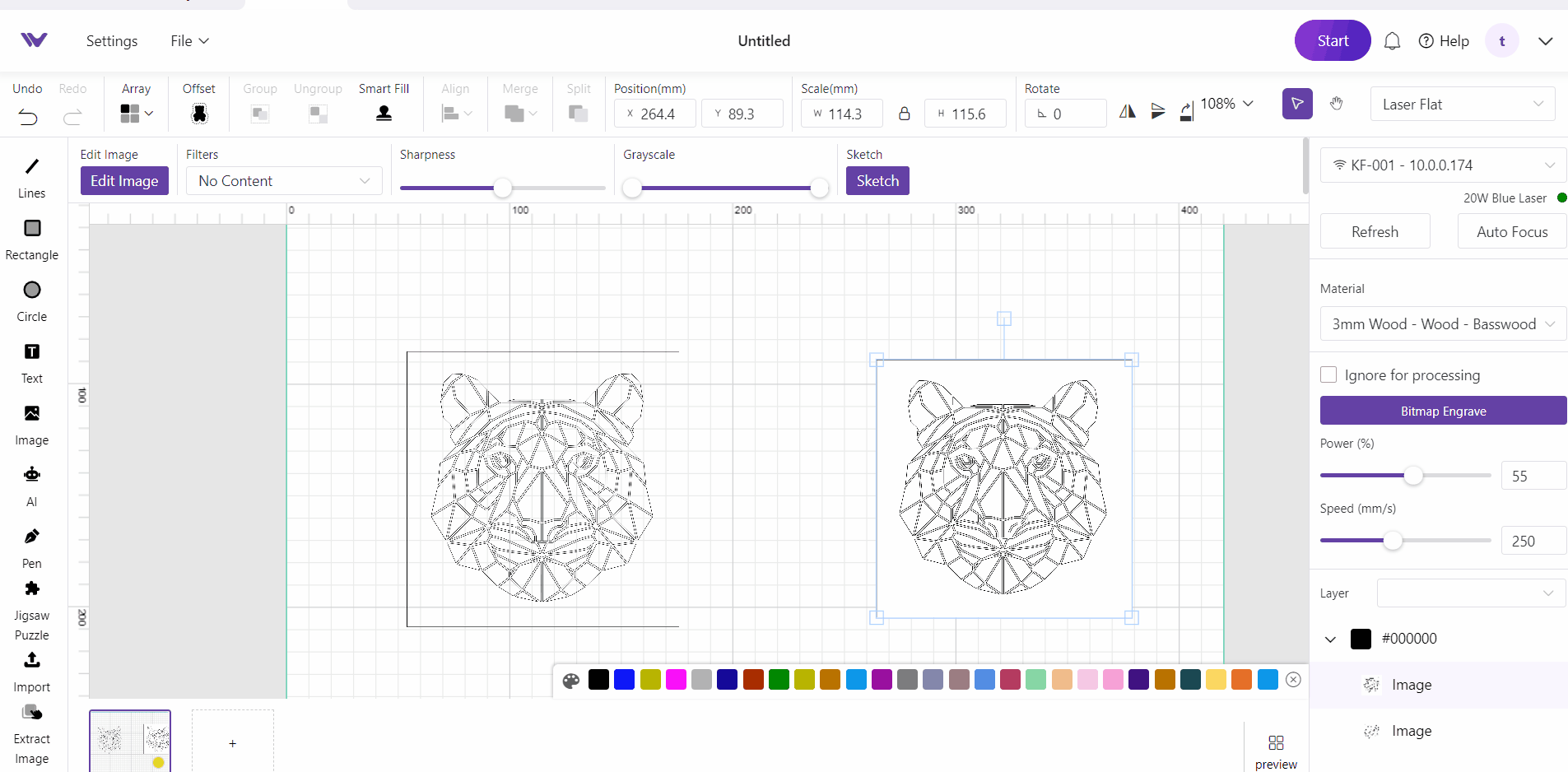The height and width of the screenshot is (772, 1568).
Task: Choose the Circle shape tool
Action: coord(32,291)
